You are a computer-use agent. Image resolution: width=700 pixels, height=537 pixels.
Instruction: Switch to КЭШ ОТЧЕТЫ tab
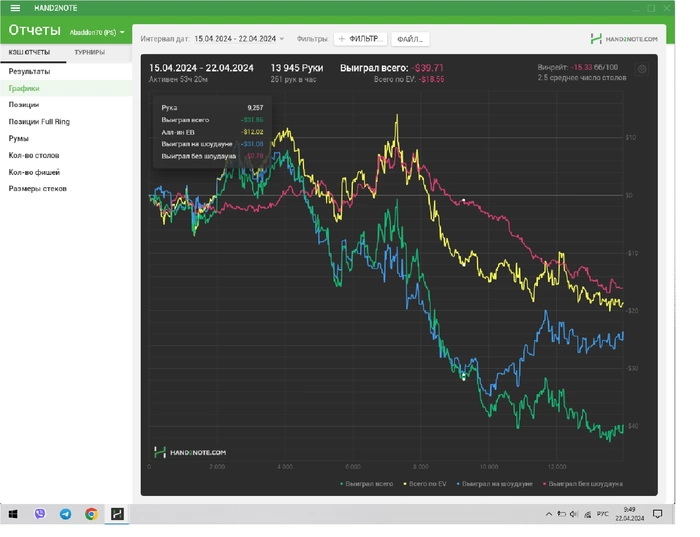point(29,52)
